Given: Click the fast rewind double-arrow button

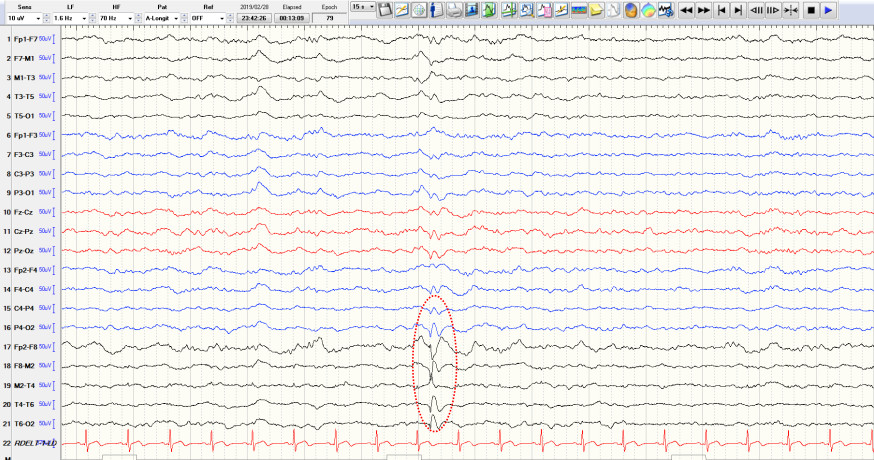Looking at the screenshot, I should click(x=686, y=9).
